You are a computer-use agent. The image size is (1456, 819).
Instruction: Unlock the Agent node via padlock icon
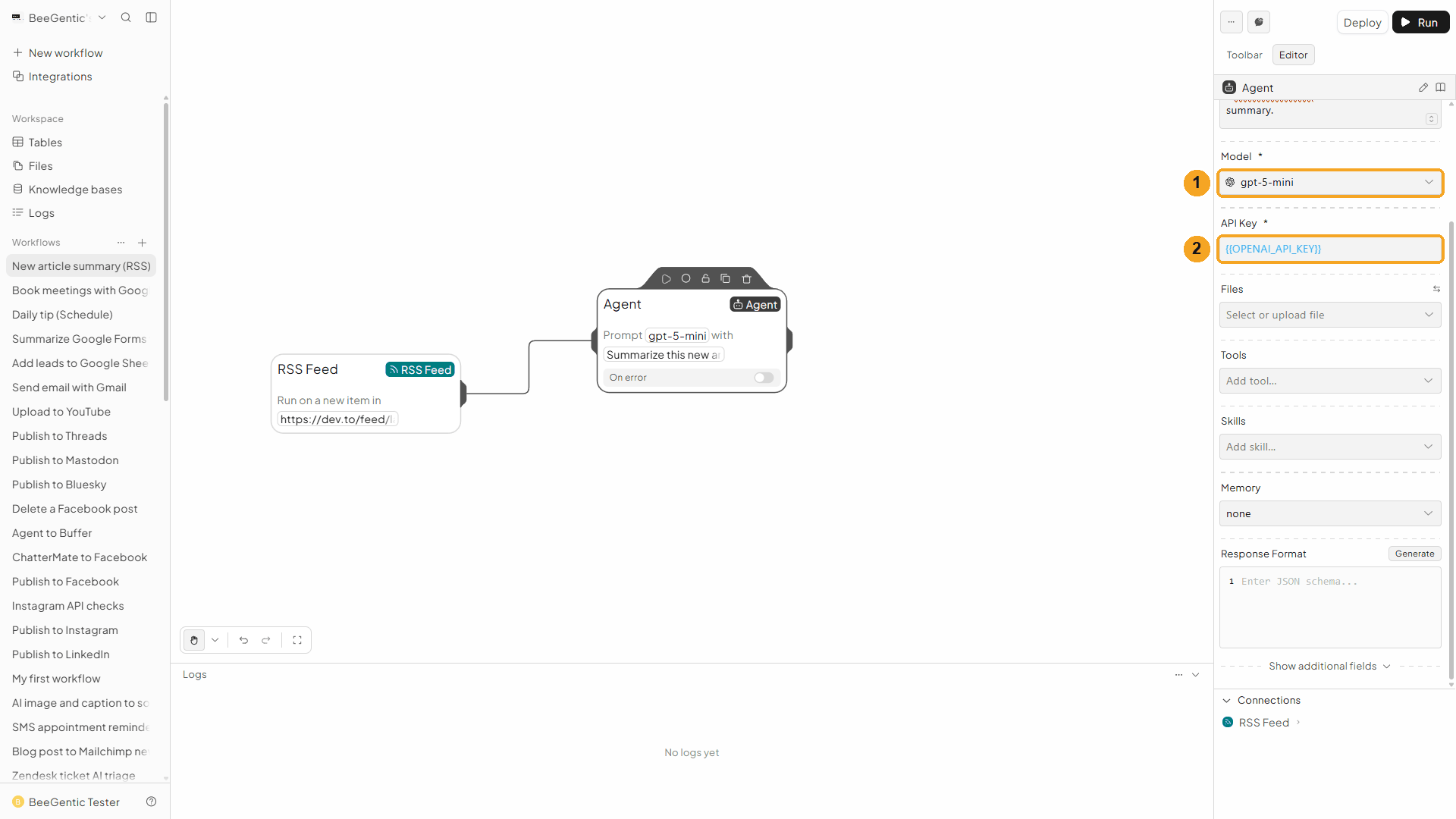pos(705,279)
